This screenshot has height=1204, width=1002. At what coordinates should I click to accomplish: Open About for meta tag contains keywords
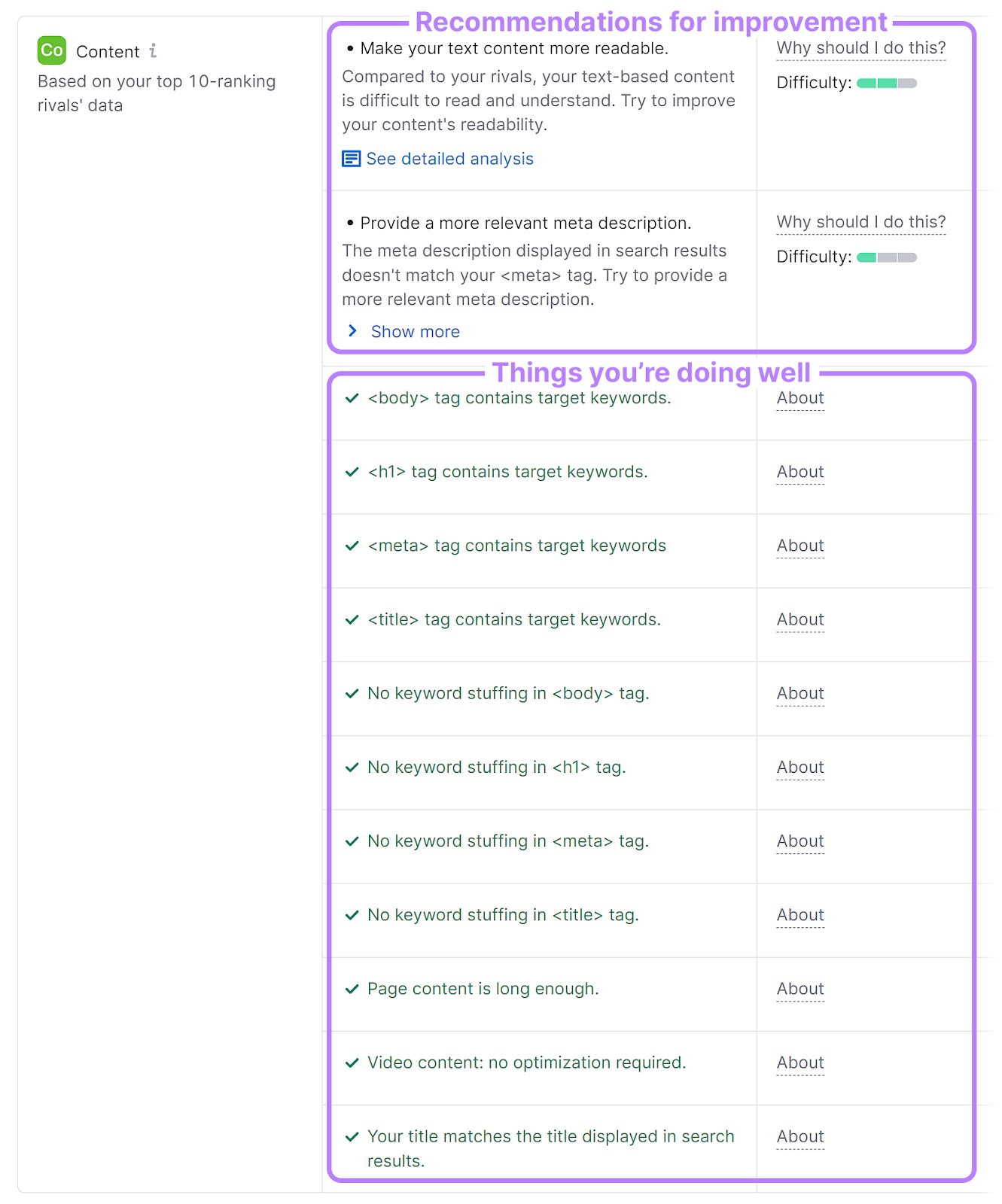coord(799,546)
